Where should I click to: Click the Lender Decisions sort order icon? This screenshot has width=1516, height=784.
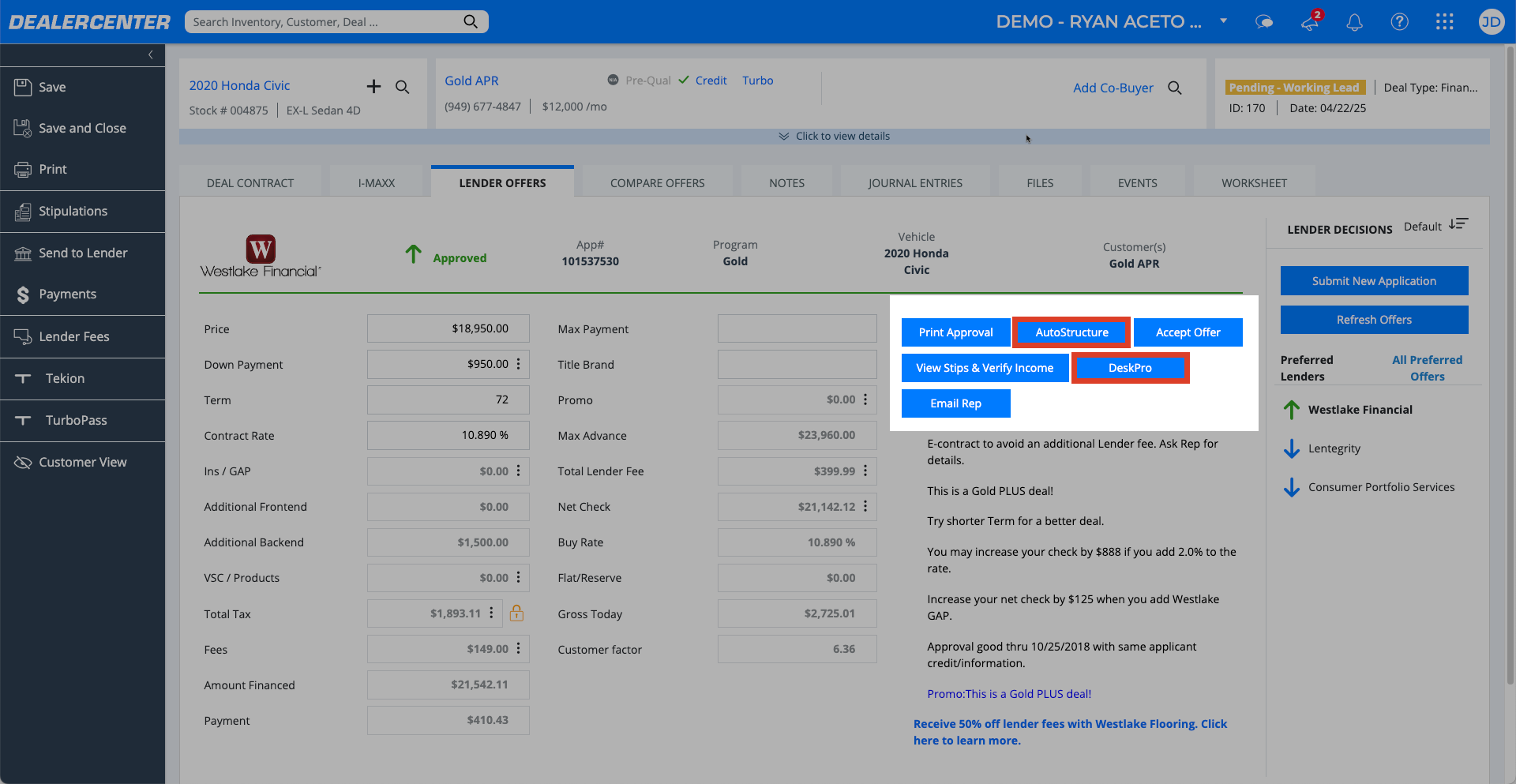[1458, 225]
